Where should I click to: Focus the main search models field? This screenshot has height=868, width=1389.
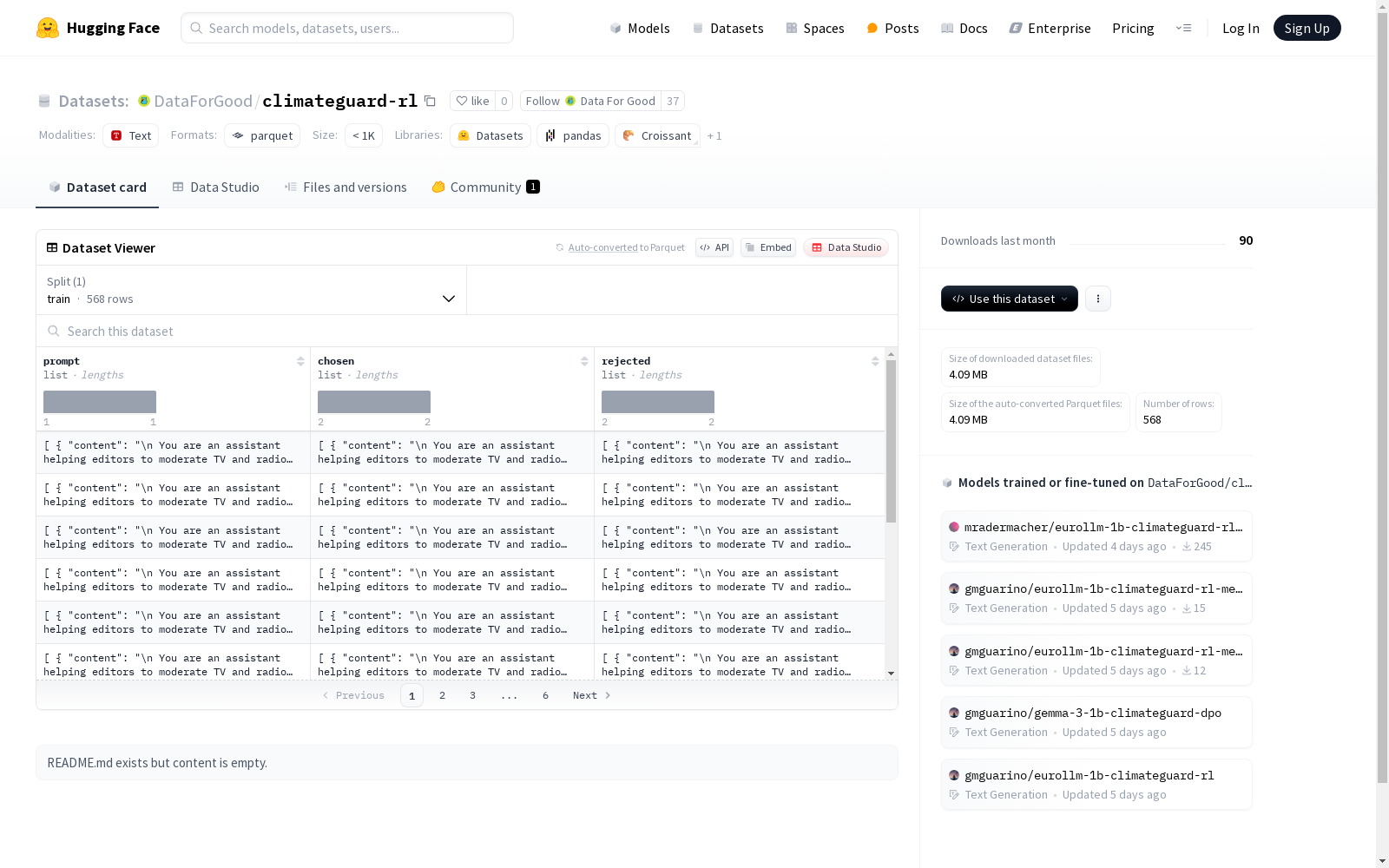click(x=347, y=28)
